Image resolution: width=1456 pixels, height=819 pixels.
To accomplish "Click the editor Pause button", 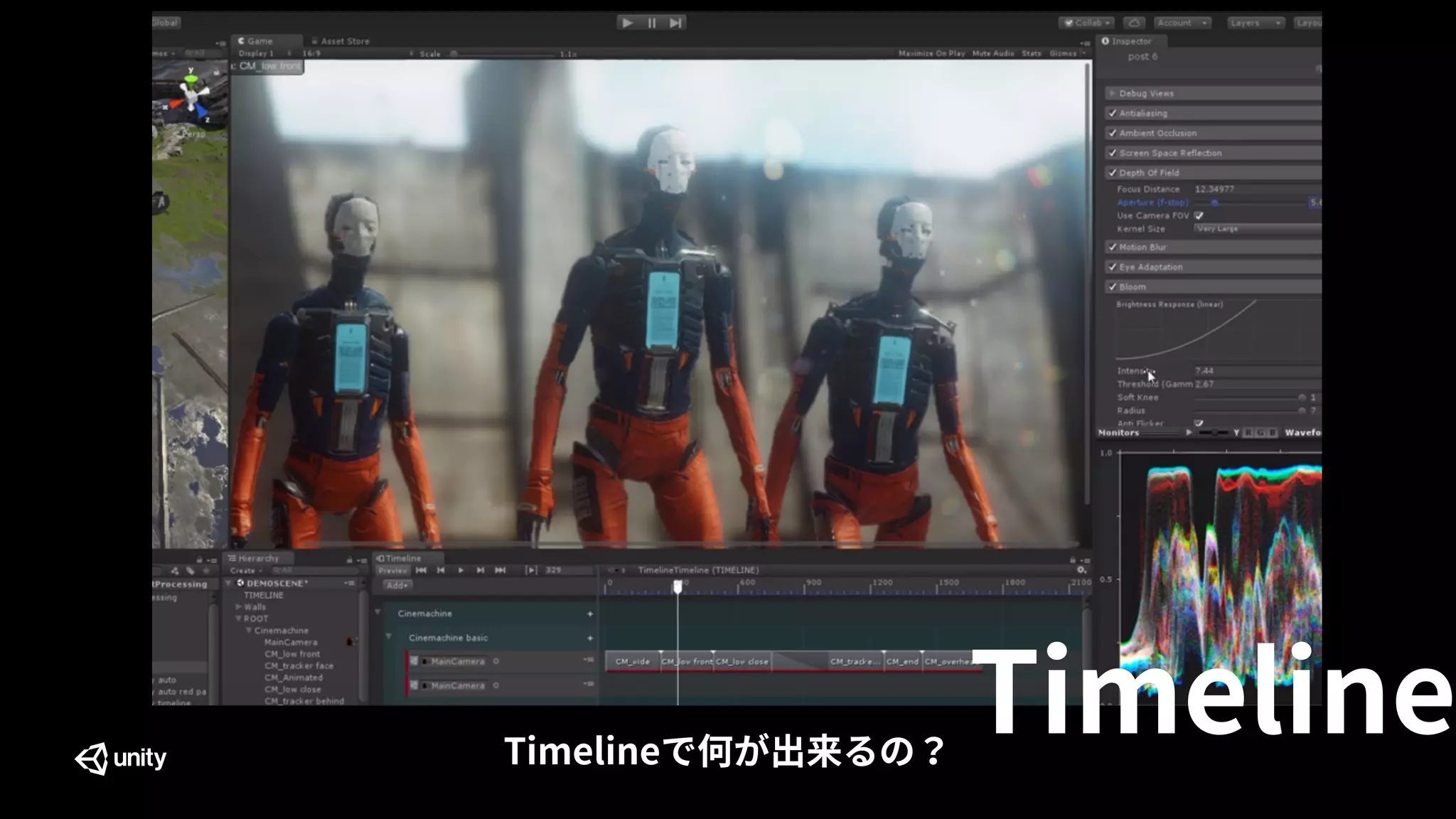I will [x=652, y=23].
